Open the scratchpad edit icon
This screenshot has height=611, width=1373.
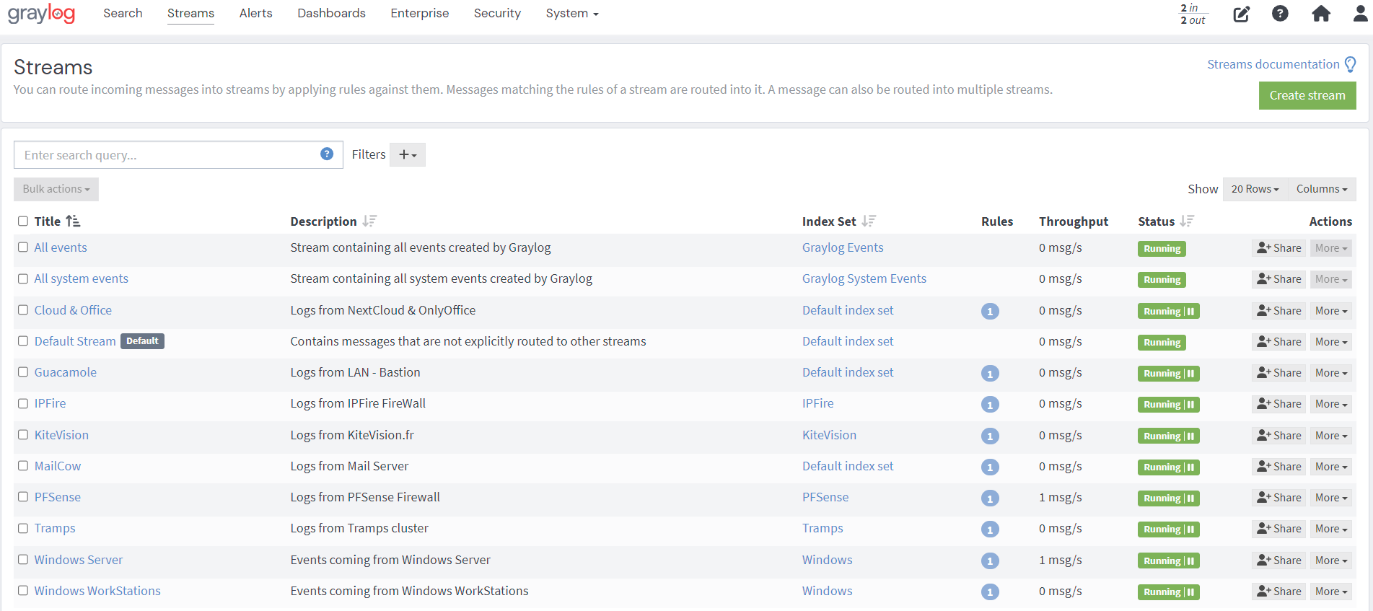coord(1241,14)
